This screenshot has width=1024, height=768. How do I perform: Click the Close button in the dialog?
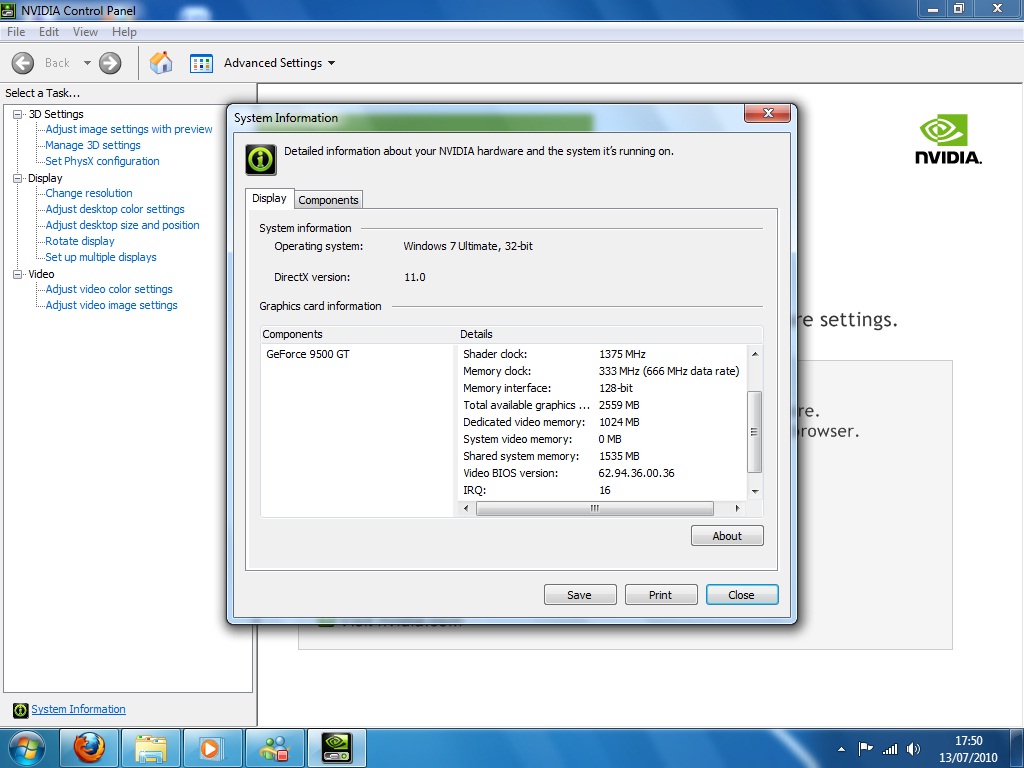741,595
